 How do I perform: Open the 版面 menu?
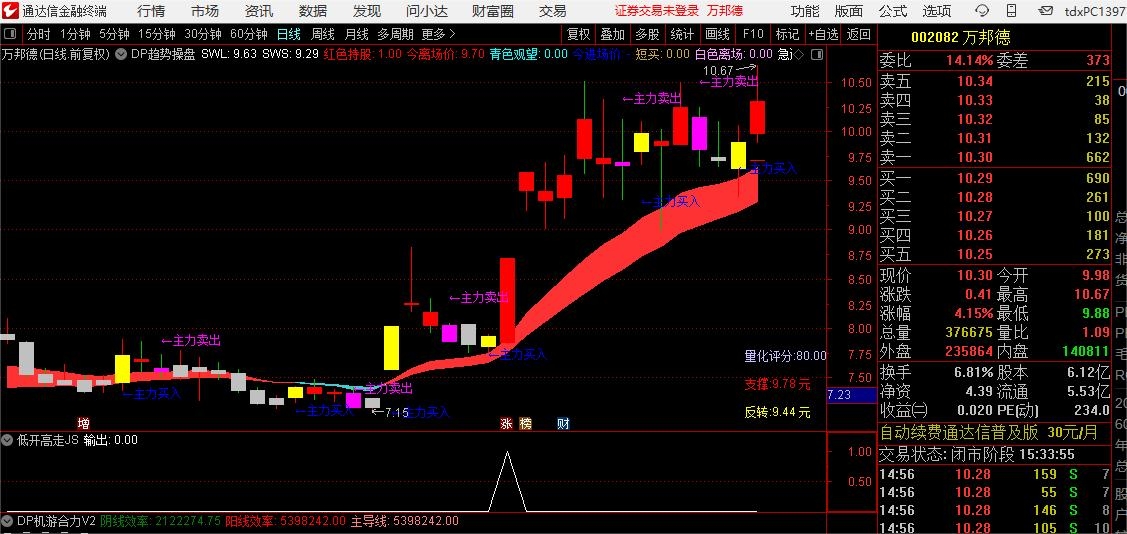pyautogui.click(x=849, y=11)
